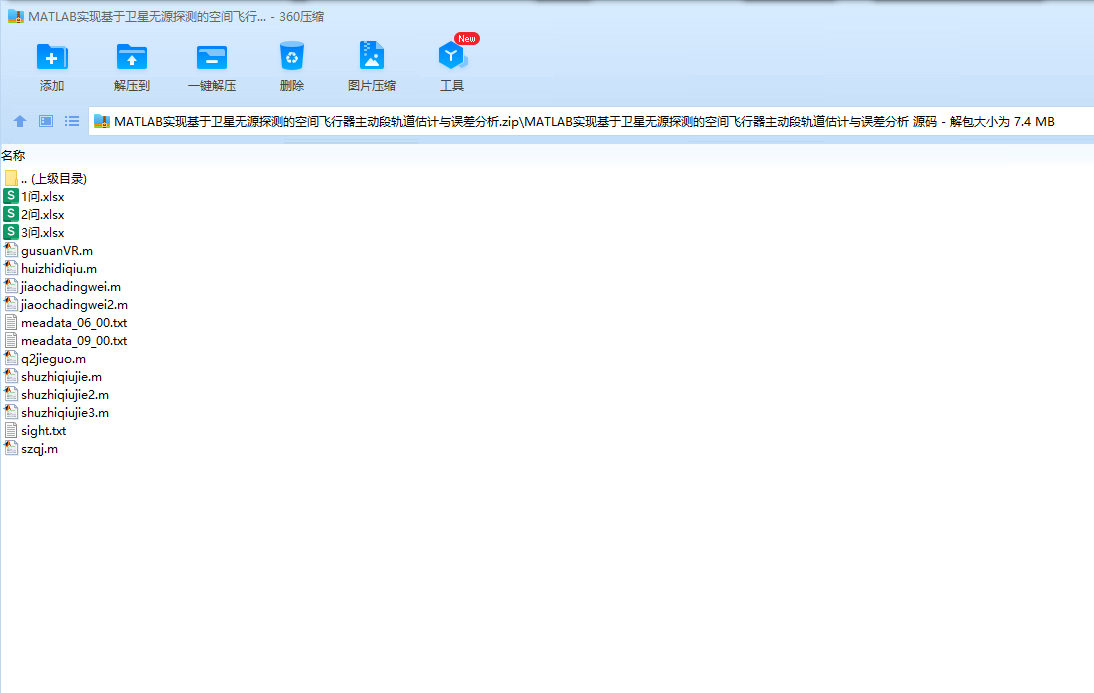Click the MATLAB file icon of q2jieguo.m

(10, 358)
